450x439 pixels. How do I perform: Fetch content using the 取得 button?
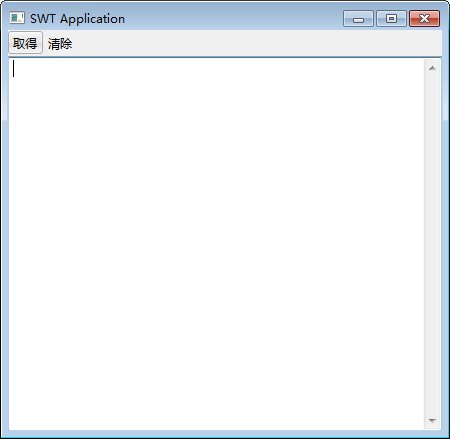[x=25, y=43]
